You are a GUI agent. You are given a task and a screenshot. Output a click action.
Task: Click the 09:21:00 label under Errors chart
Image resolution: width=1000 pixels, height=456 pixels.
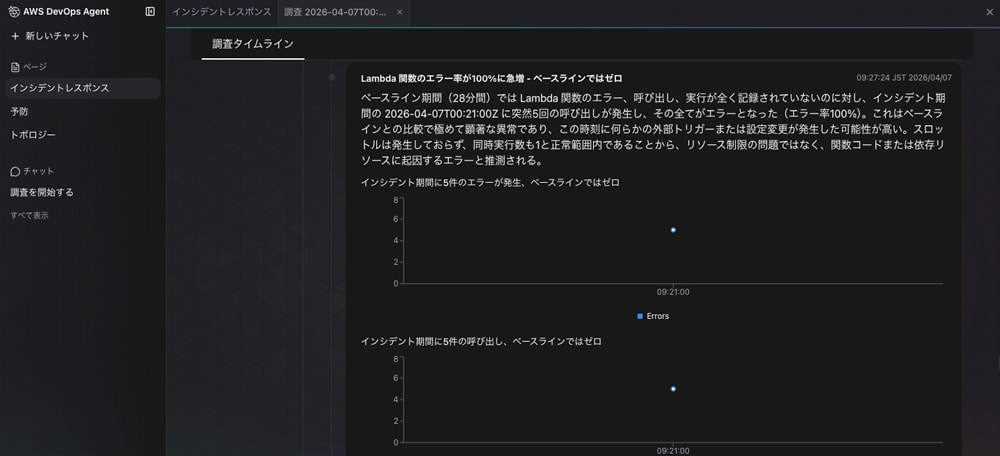click(x=673, y=292)
